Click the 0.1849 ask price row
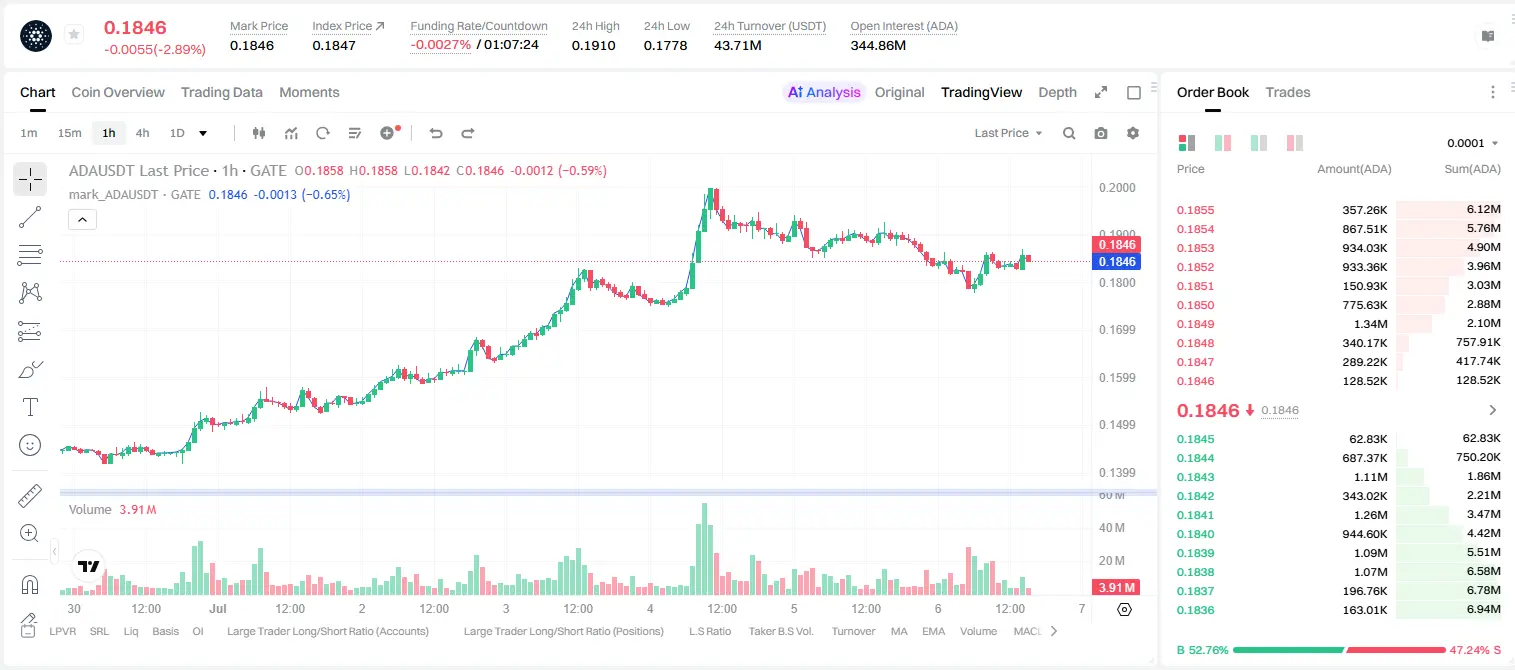Viewport: 1515px width, 670px height. 1338,324
